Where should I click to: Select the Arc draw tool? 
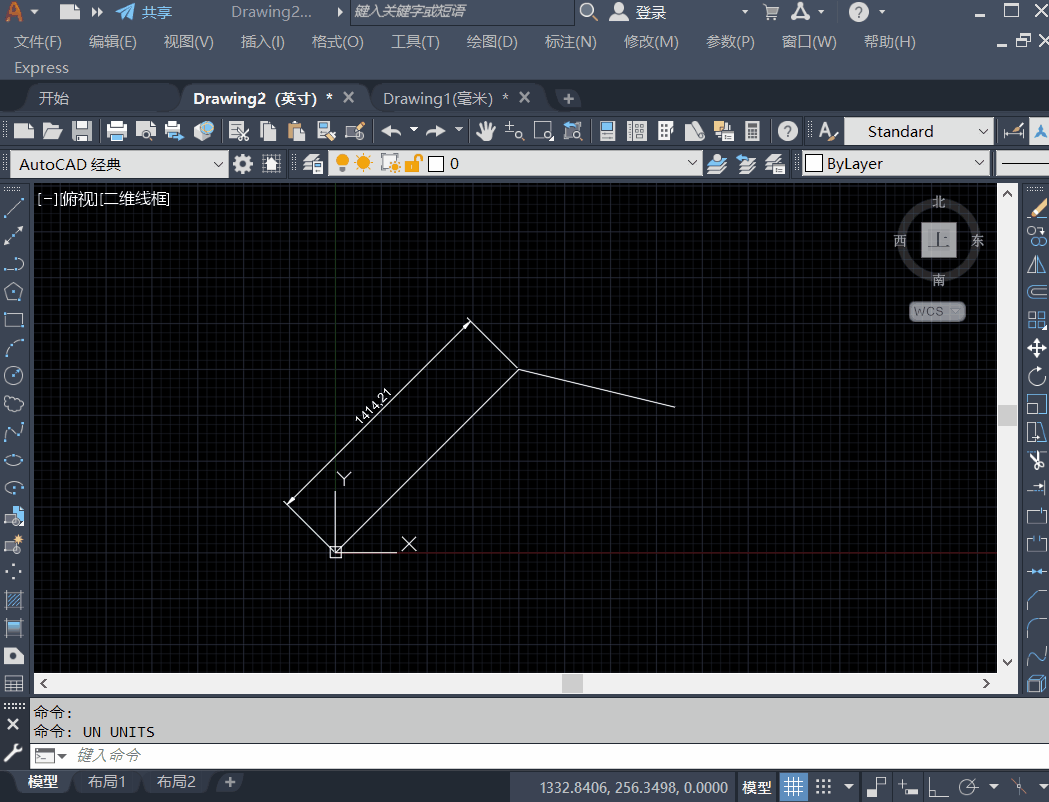(13, 348)
